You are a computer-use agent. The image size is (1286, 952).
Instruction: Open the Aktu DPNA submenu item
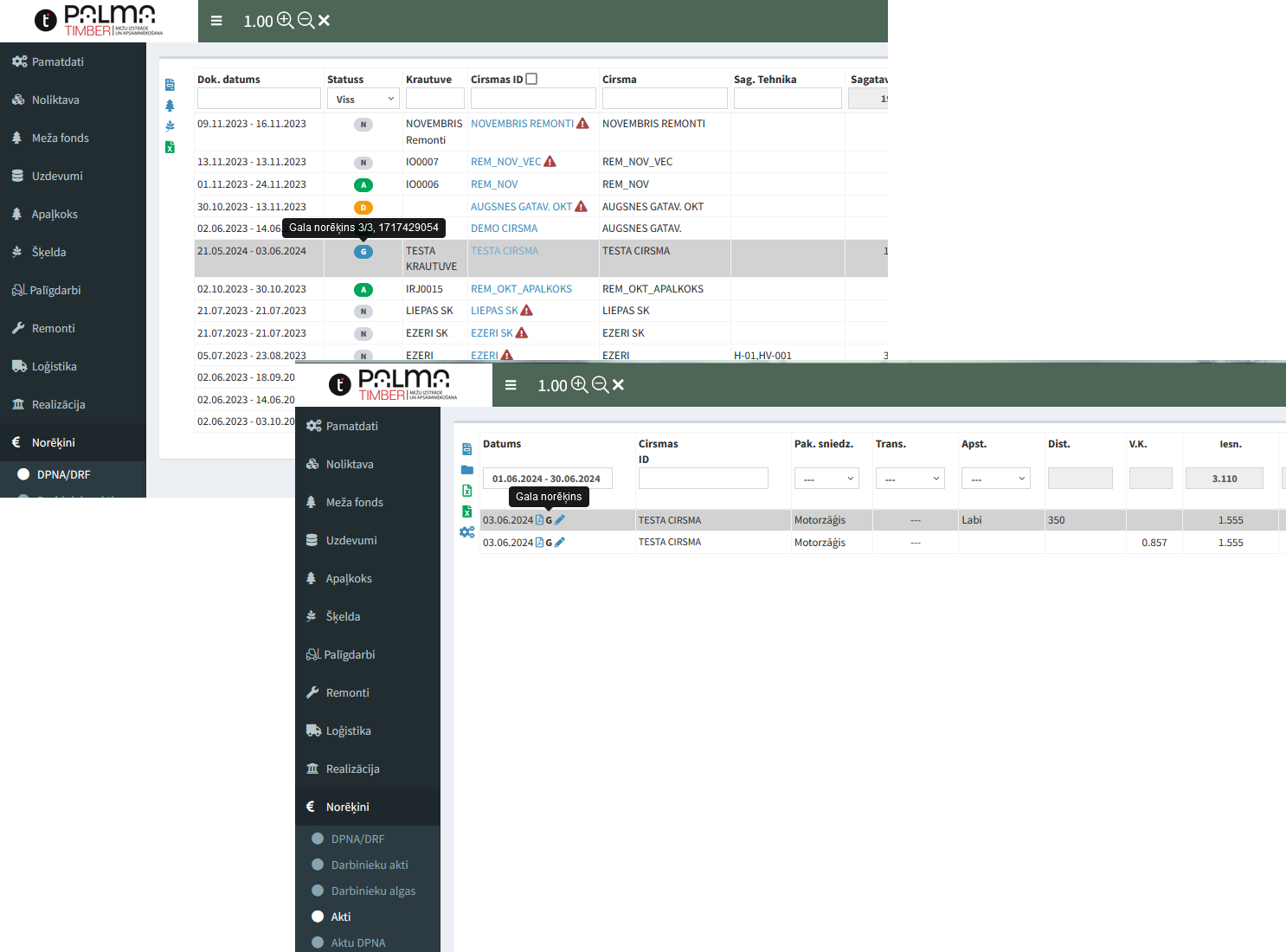[x=358, y=942]
